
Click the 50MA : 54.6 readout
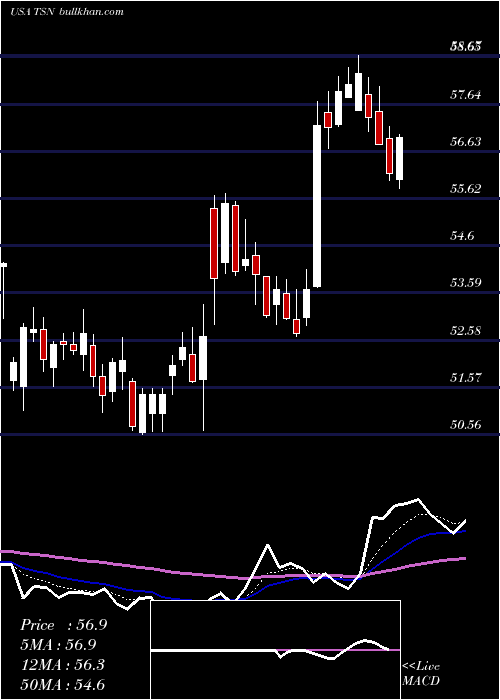point(62,684)
